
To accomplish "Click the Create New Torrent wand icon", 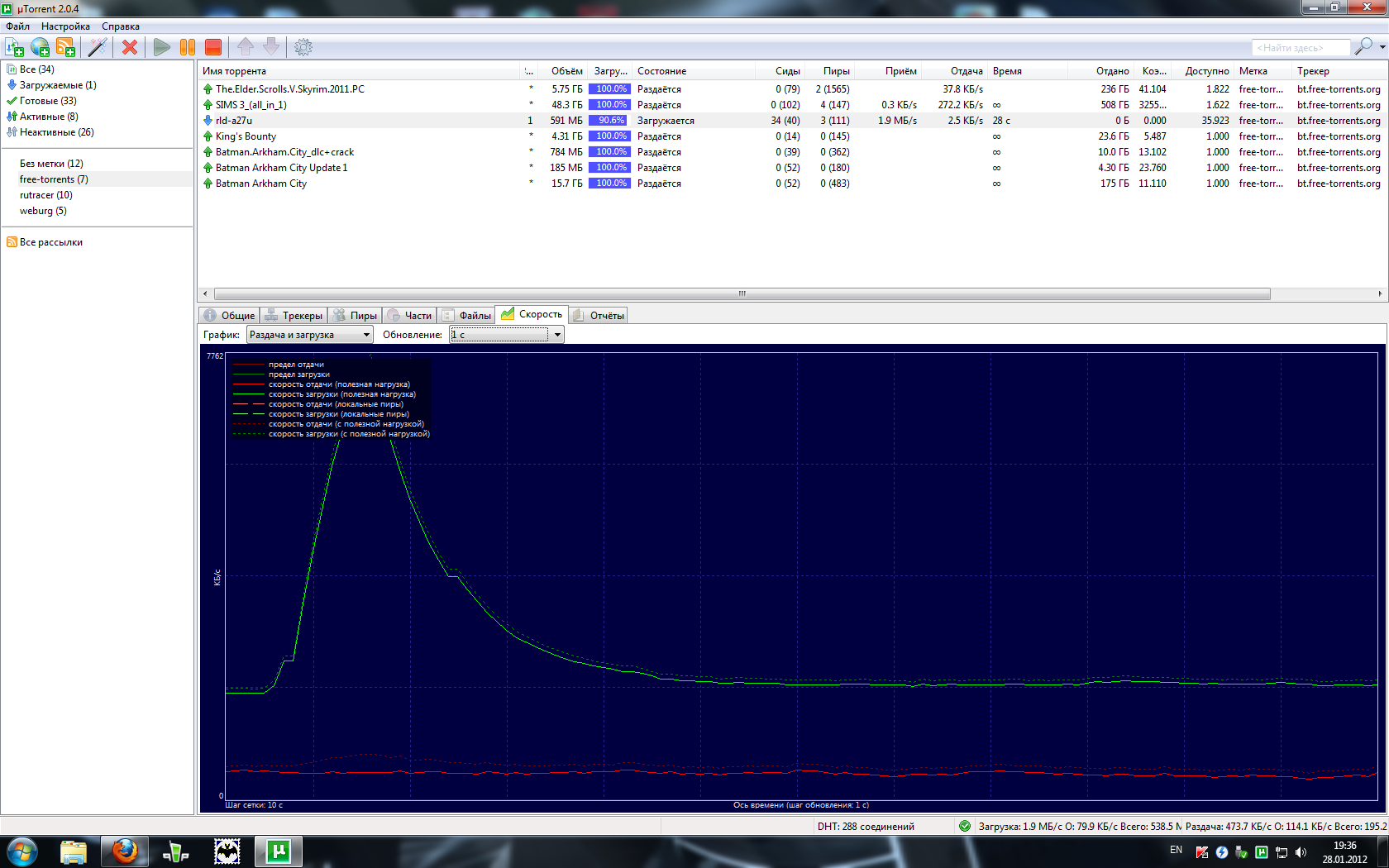I will tap(98, 47).
